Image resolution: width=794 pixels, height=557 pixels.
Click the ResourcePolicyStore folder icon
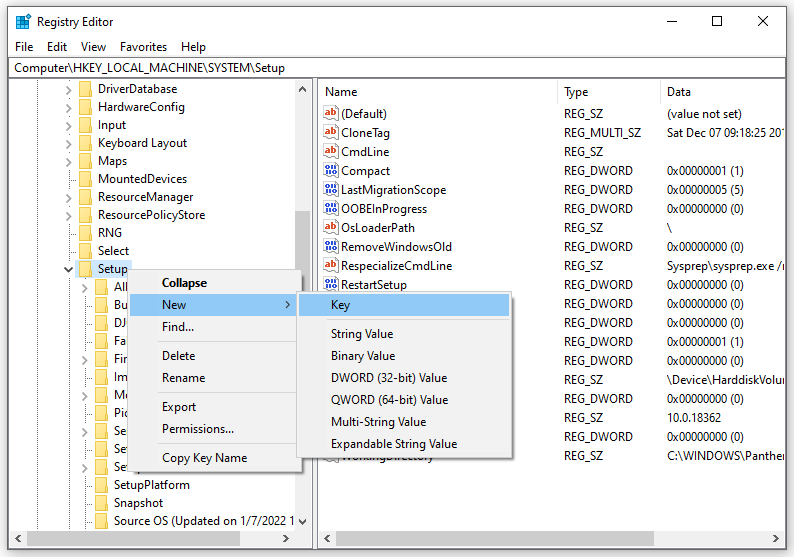(86, 215)
